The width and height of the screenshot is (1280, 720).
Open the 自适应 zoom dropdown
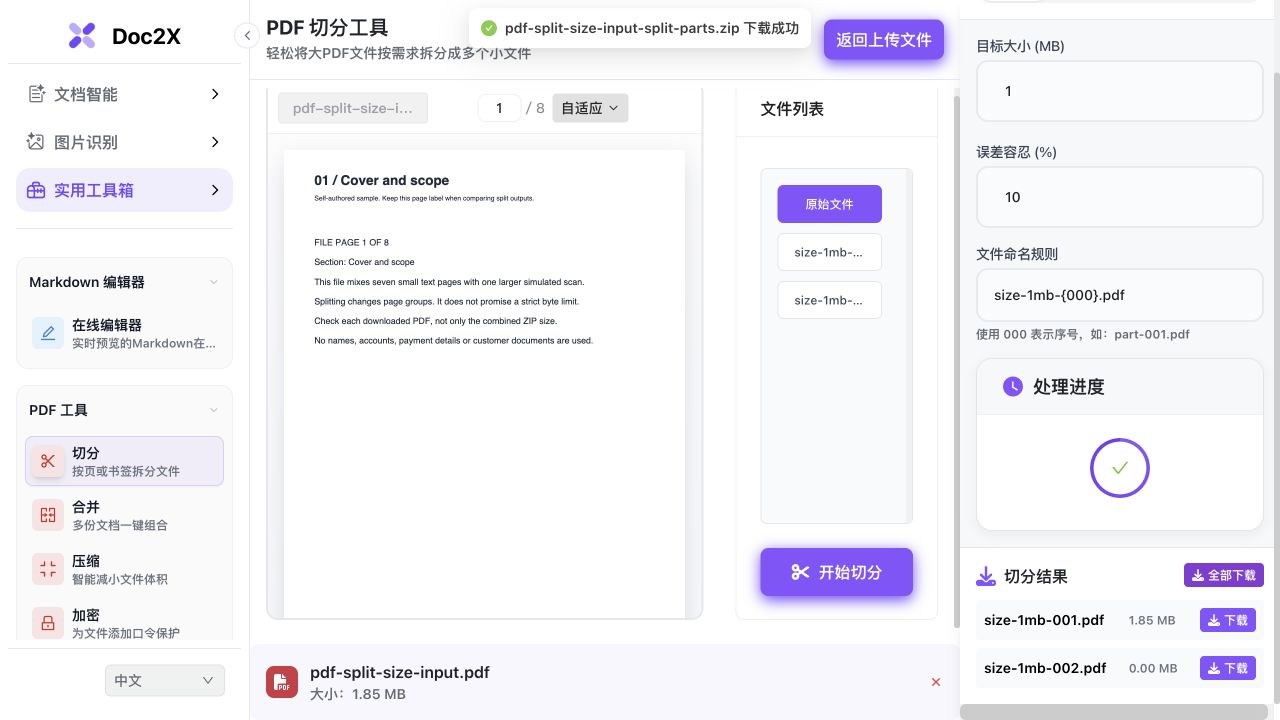click(x=590, y=108)
